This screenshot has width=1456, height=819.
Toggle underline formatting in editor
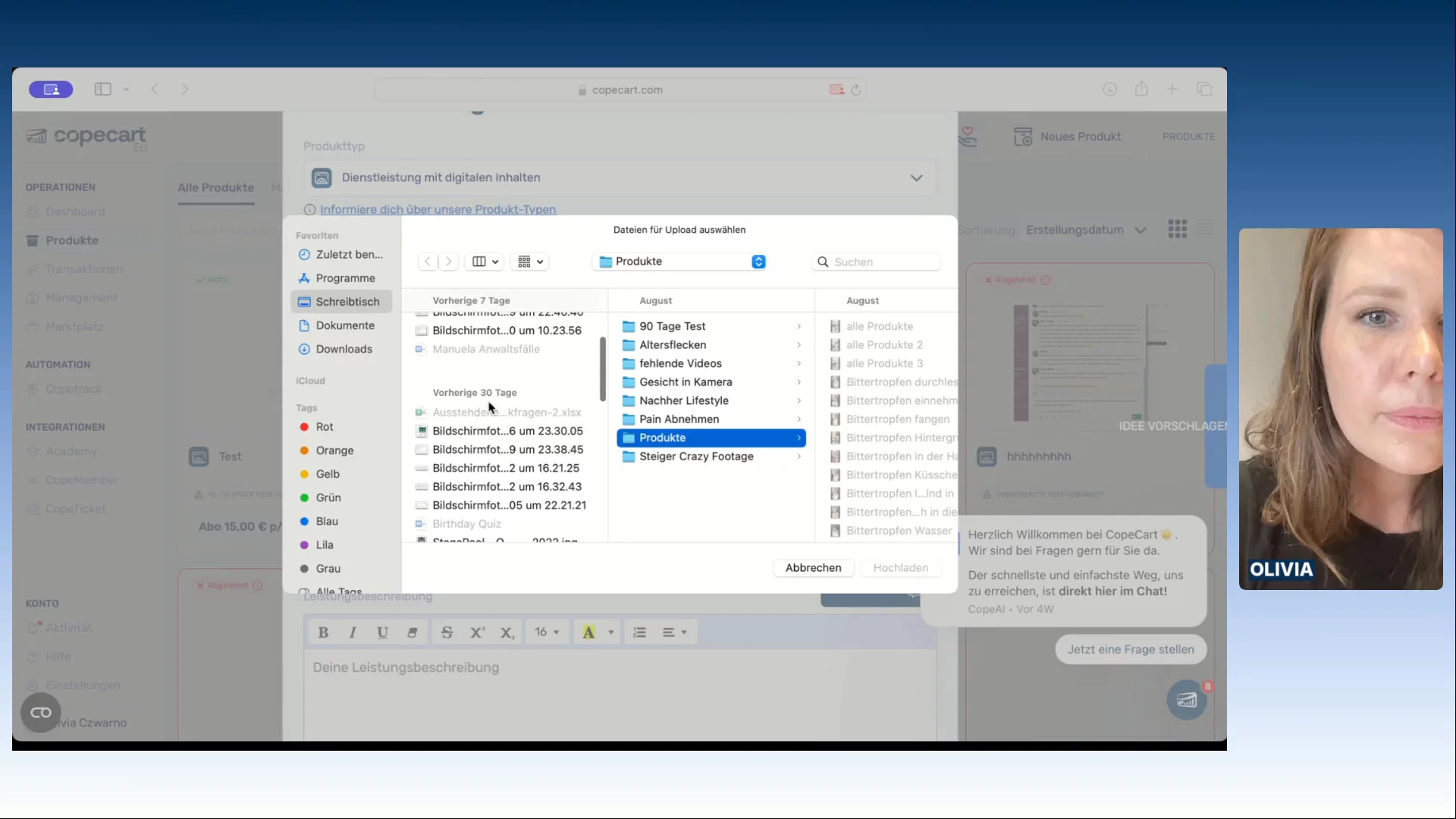point(382,632)
